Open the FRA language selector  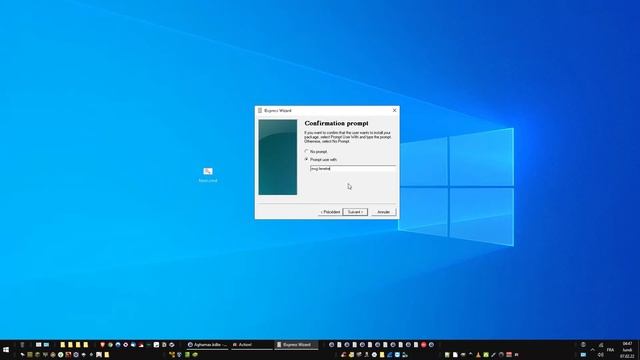click(611, 350)
